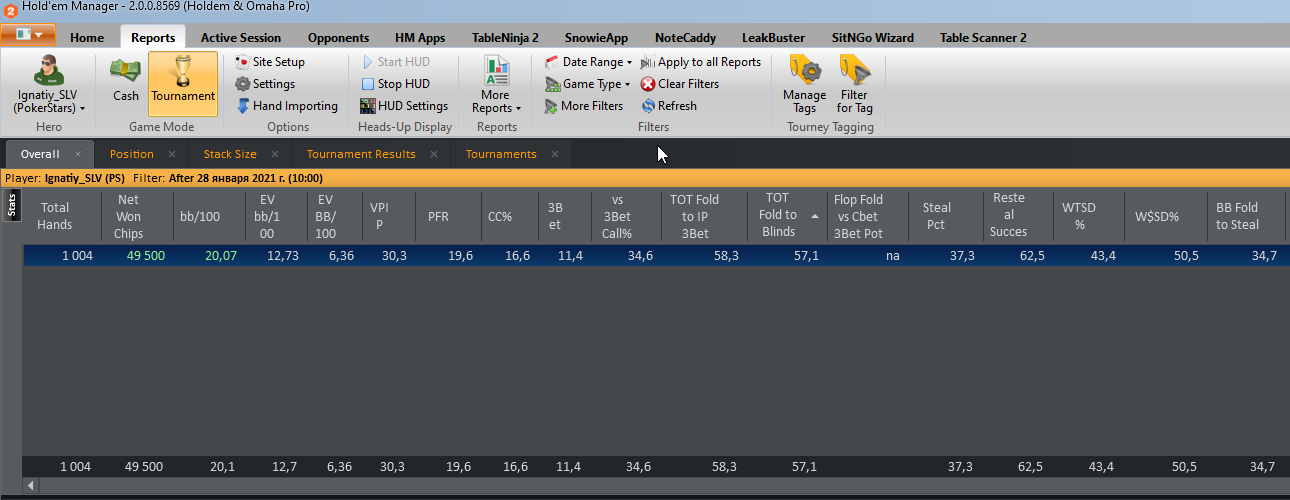1290x500 pixels.
Task: Apply filters to all Reports
Action: tap(701, 62)
